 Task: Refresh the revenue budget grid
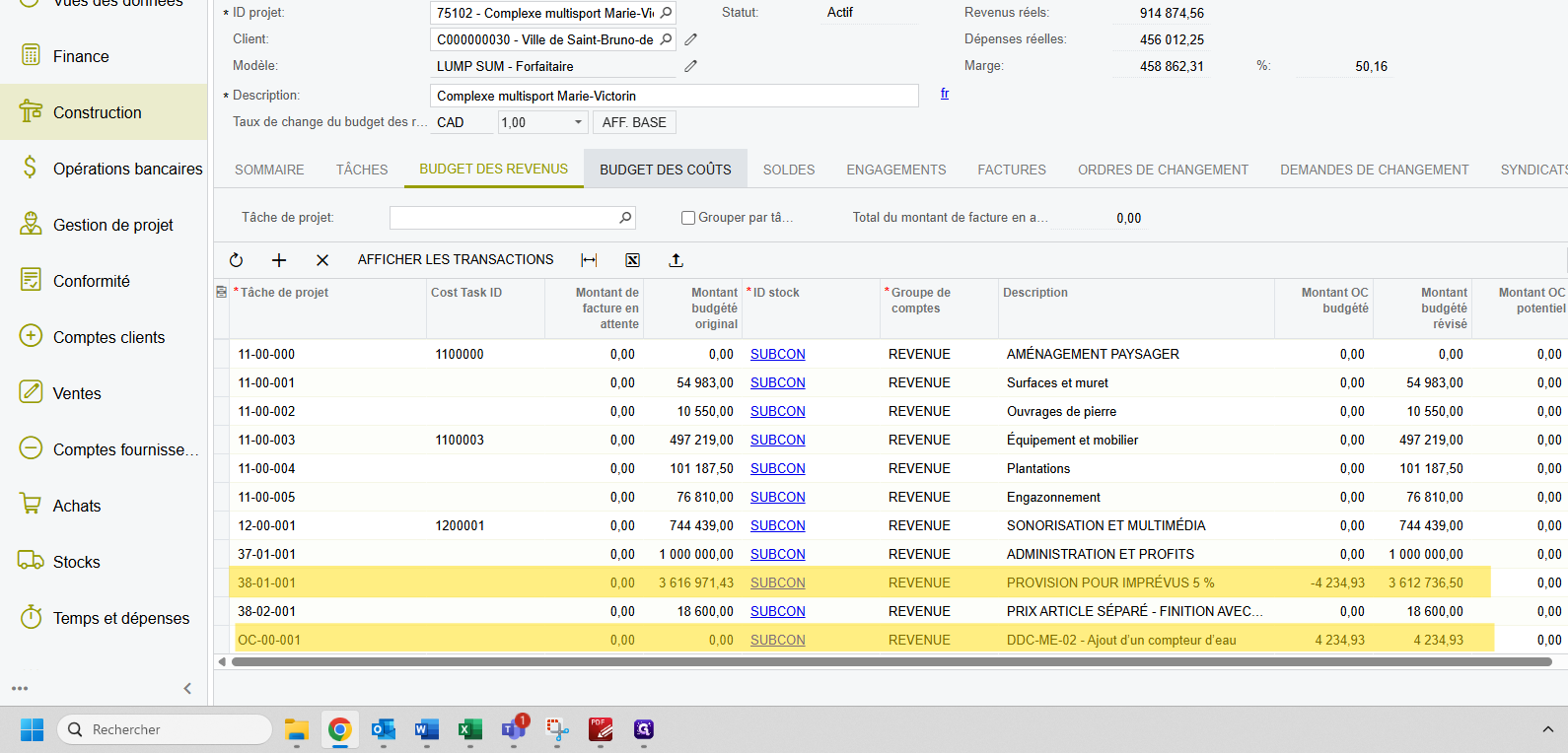(236, 260)
